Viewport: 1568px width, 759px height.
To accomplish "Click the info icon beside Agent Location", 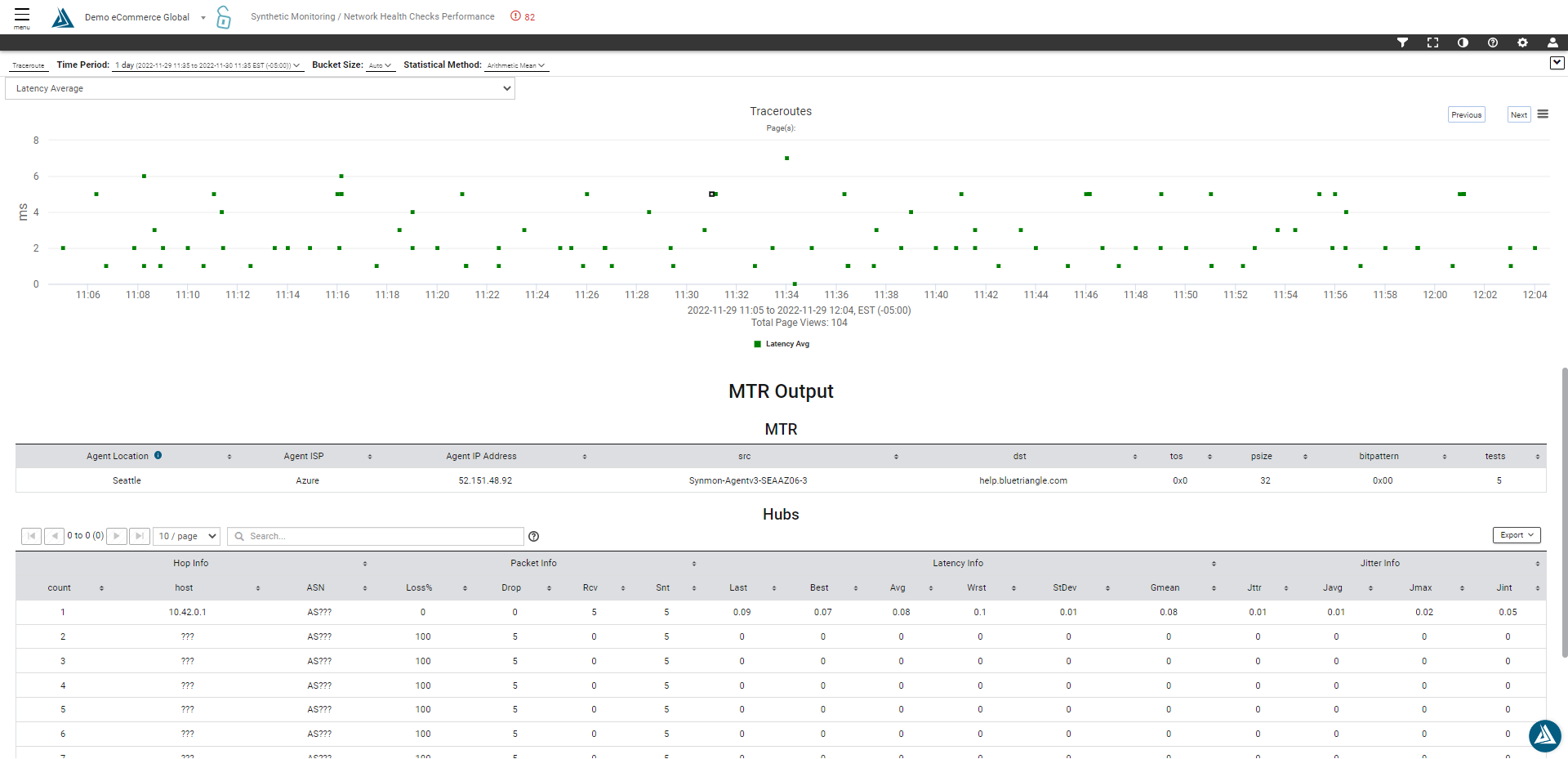I will [x=158, y=456].
